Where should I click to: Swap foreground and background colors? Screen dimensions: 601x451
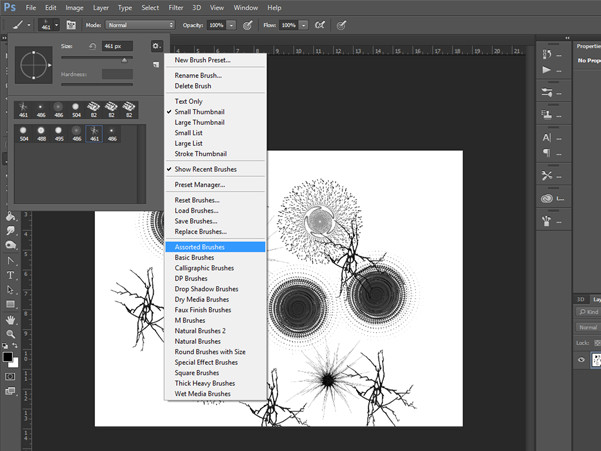coord(15,346)
